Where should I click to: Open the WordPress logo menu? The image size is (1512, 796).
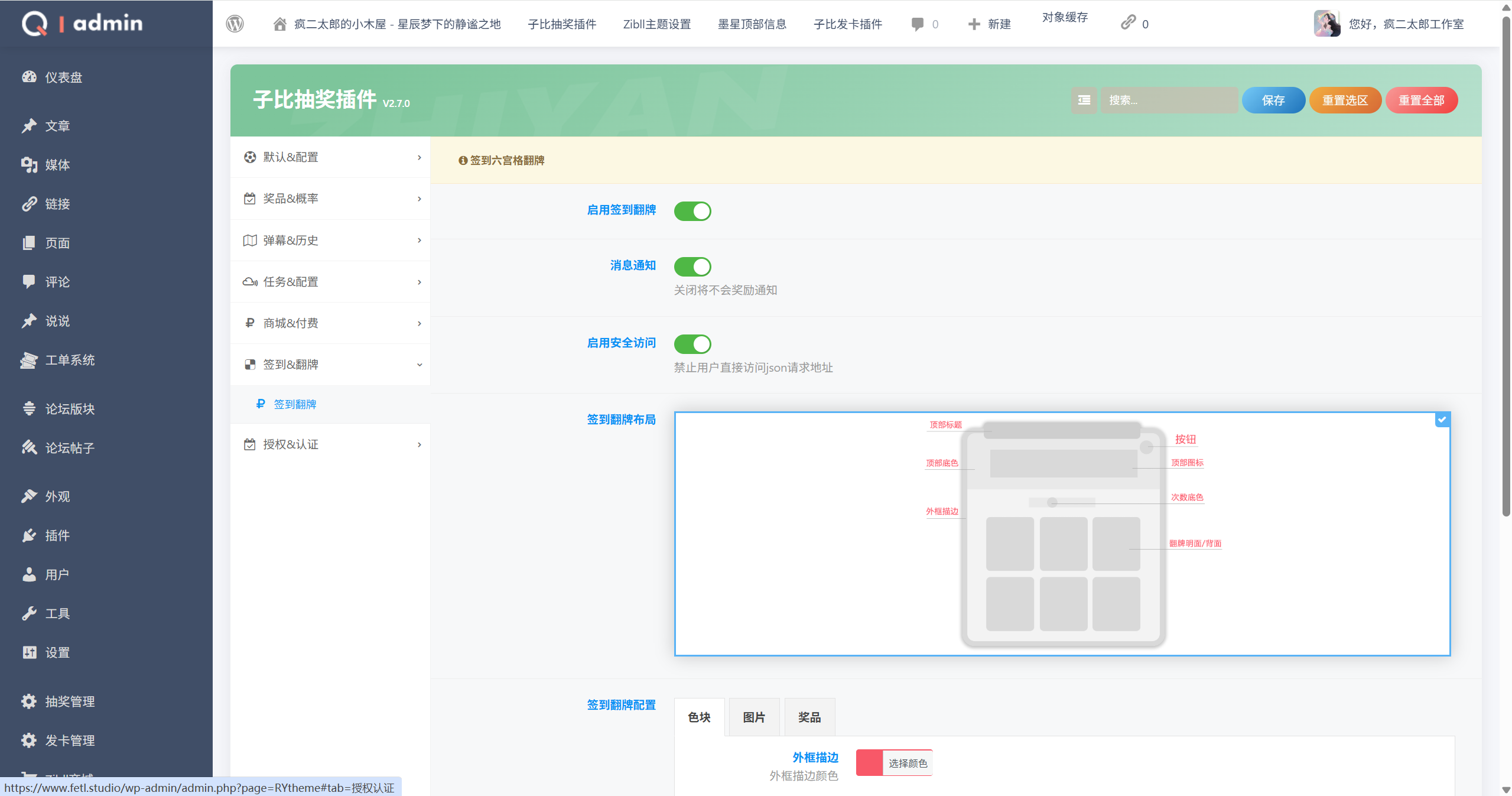coord(235,24)
